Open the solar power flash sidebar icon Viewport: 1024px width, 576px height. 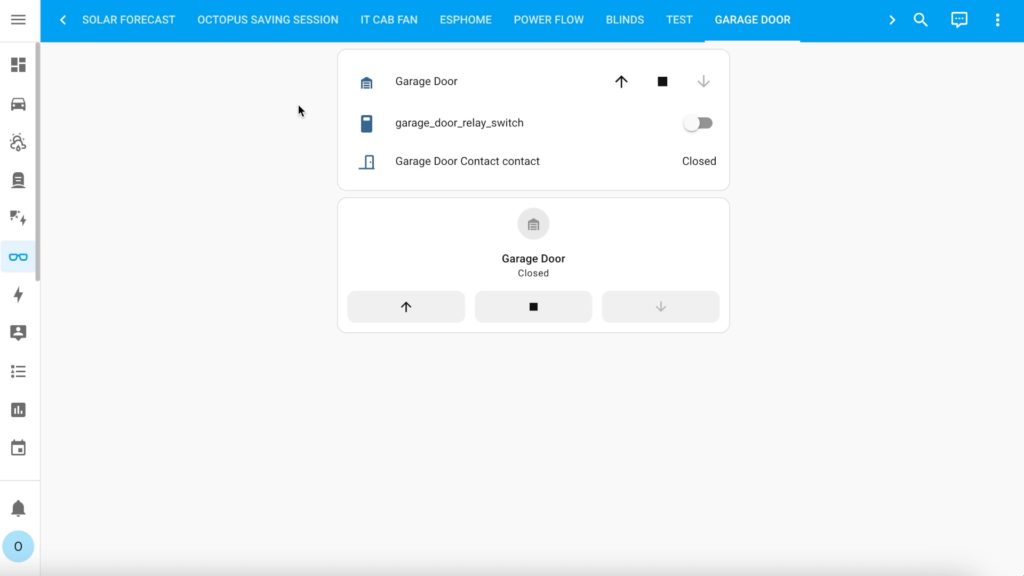tap(18, 218)
